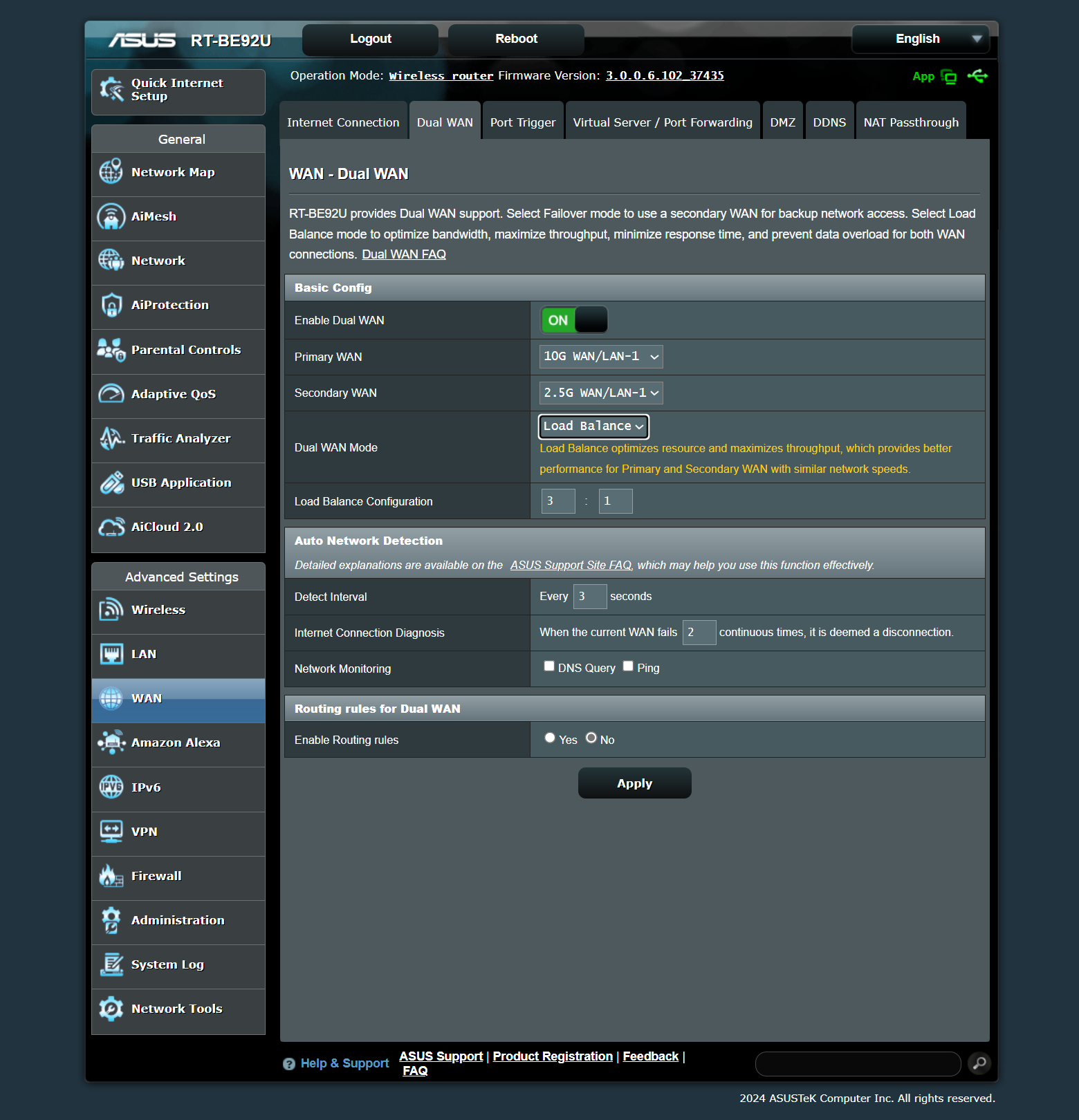
Task: Click the Reboot button
Action: click(x=516, y=39)
